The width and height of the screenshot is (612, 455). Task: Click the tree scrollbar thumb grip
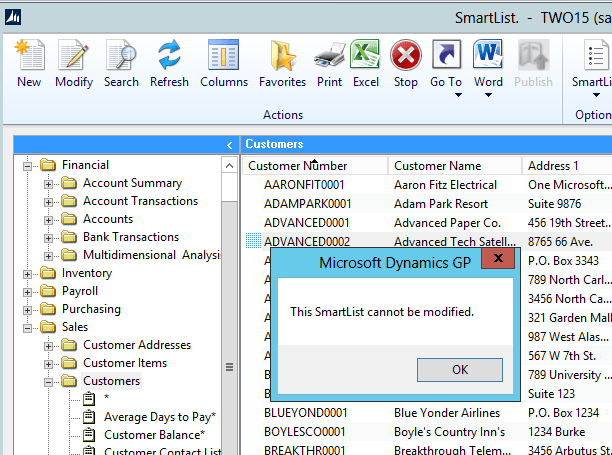pos(230,367)
